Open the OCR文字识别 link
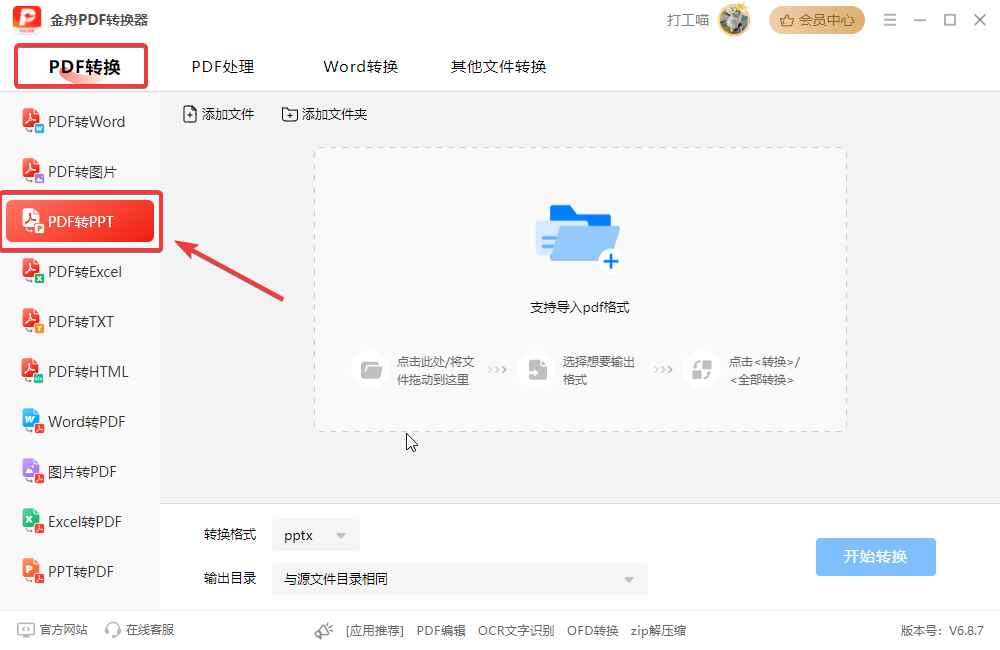Viewport: 1000px width, 650px height. (x=516, y=630)
